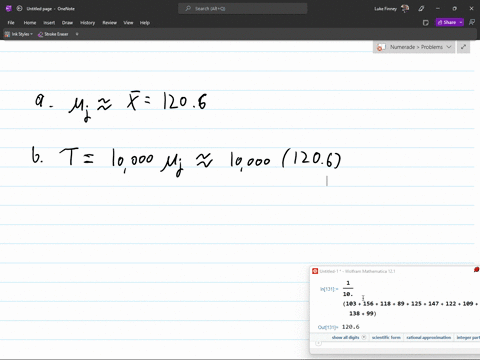Open the quick access toolbar customize arrow
This screenshot has height=360, width=480.
[x=77, y=34]
